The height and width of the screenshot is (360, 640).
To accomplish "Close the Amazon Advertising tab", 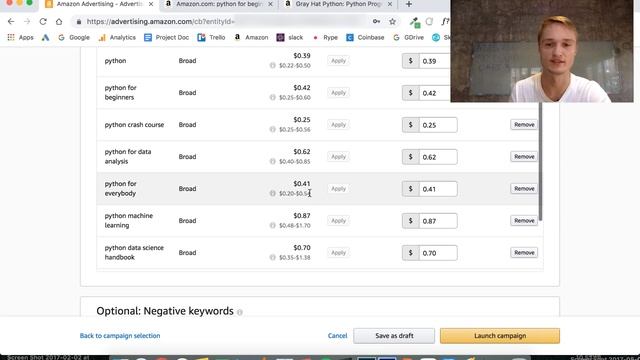I will pos(151,4).
